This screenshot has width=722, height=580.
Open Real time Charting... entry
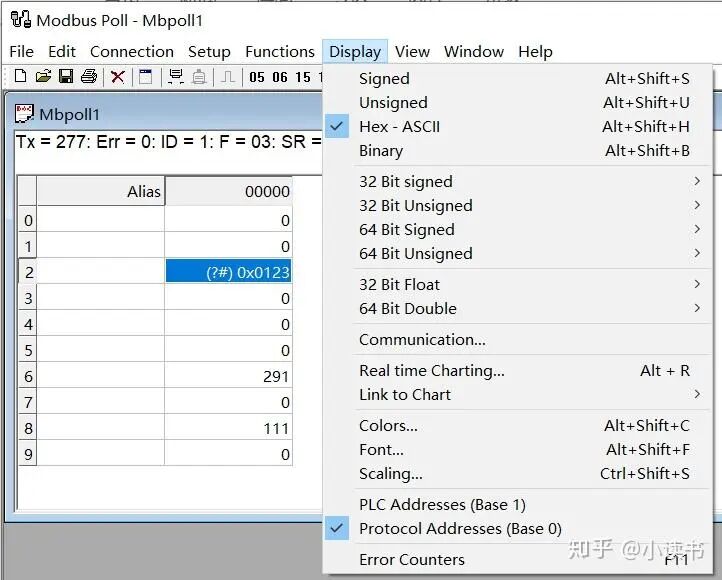tap(518, 371)
